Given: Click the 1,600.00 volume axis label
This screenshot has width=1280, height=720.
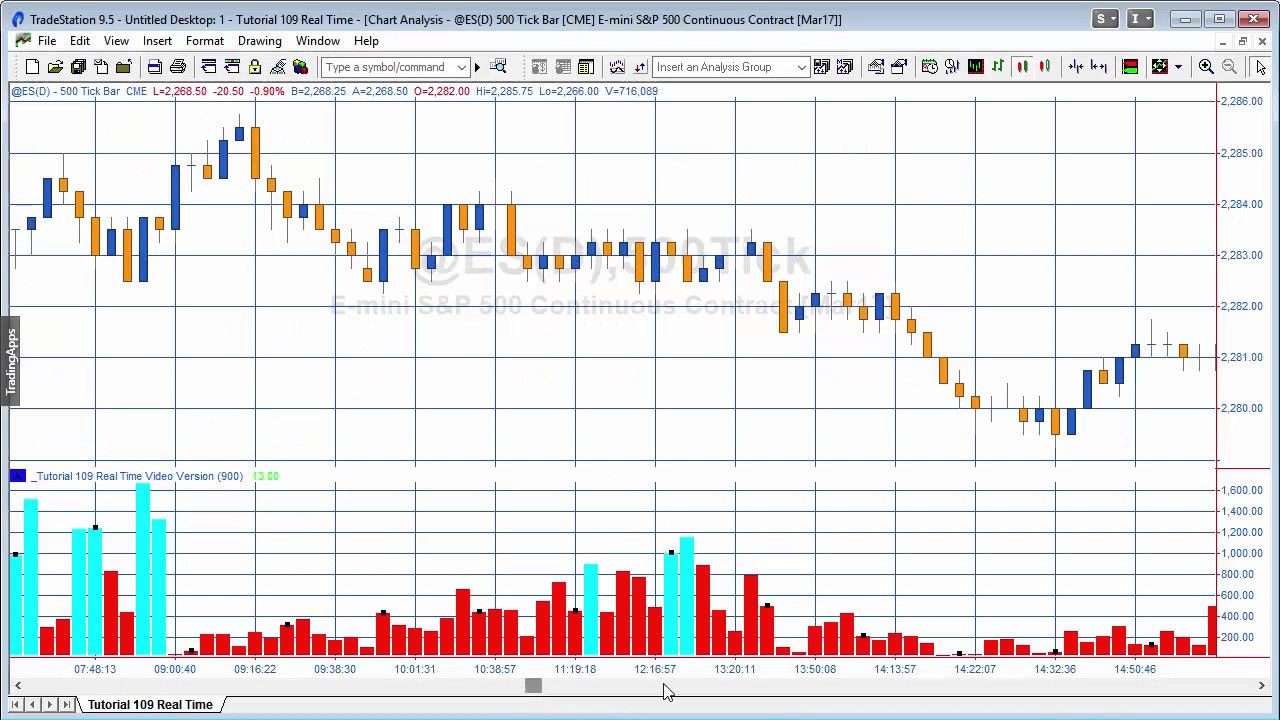Looking at the screenshot, I should [1241, 490].
